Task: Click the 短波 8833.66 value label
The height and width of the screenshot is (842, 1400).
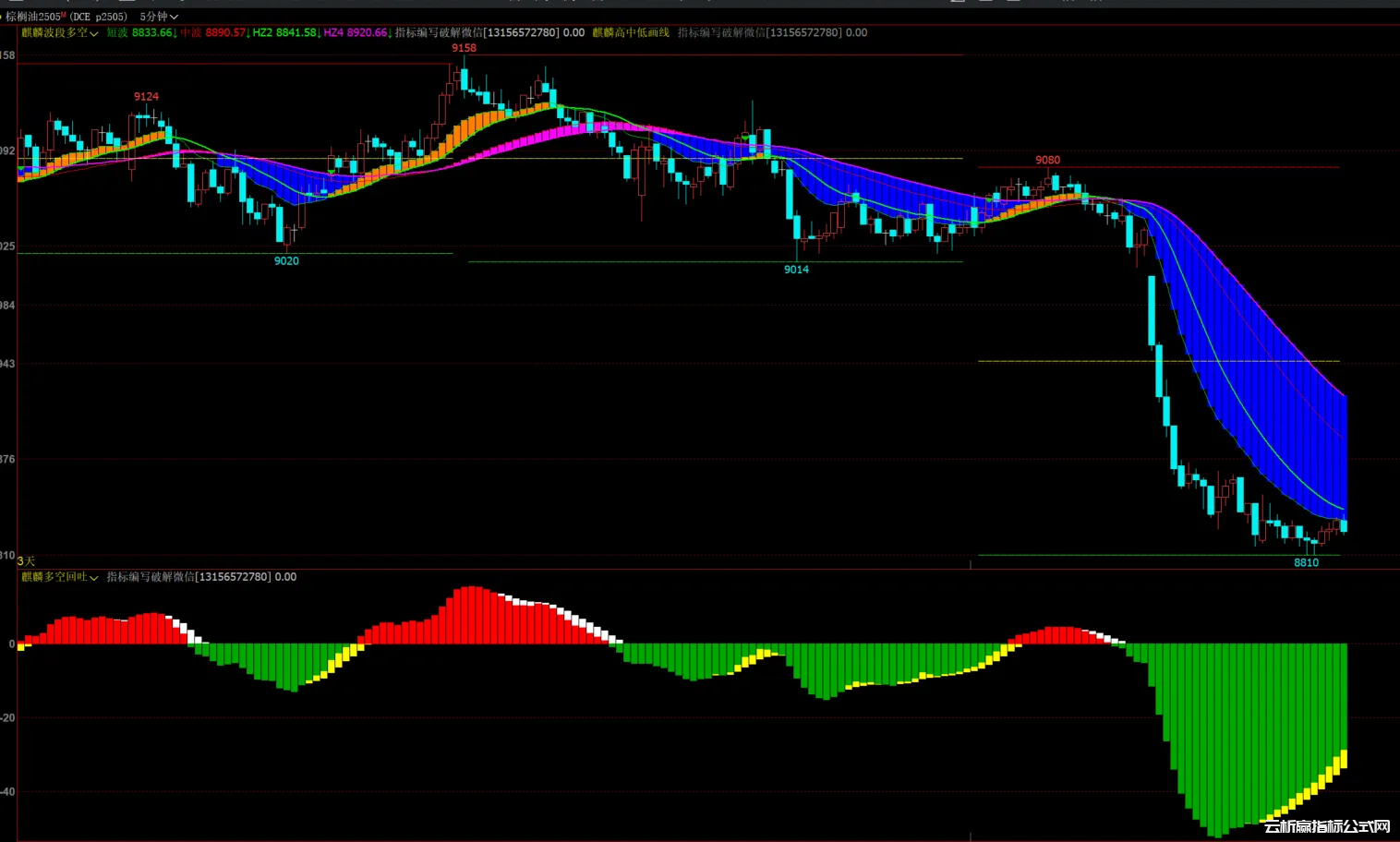Action: tap(140, 33)
